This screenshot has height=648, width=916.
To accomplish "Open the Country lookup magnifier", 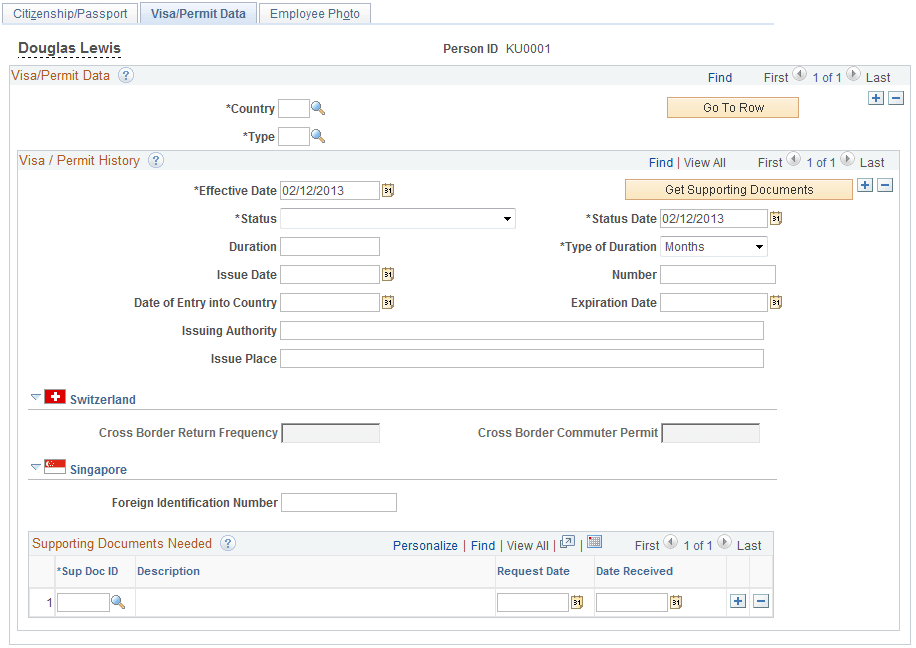I will [318, 108].
